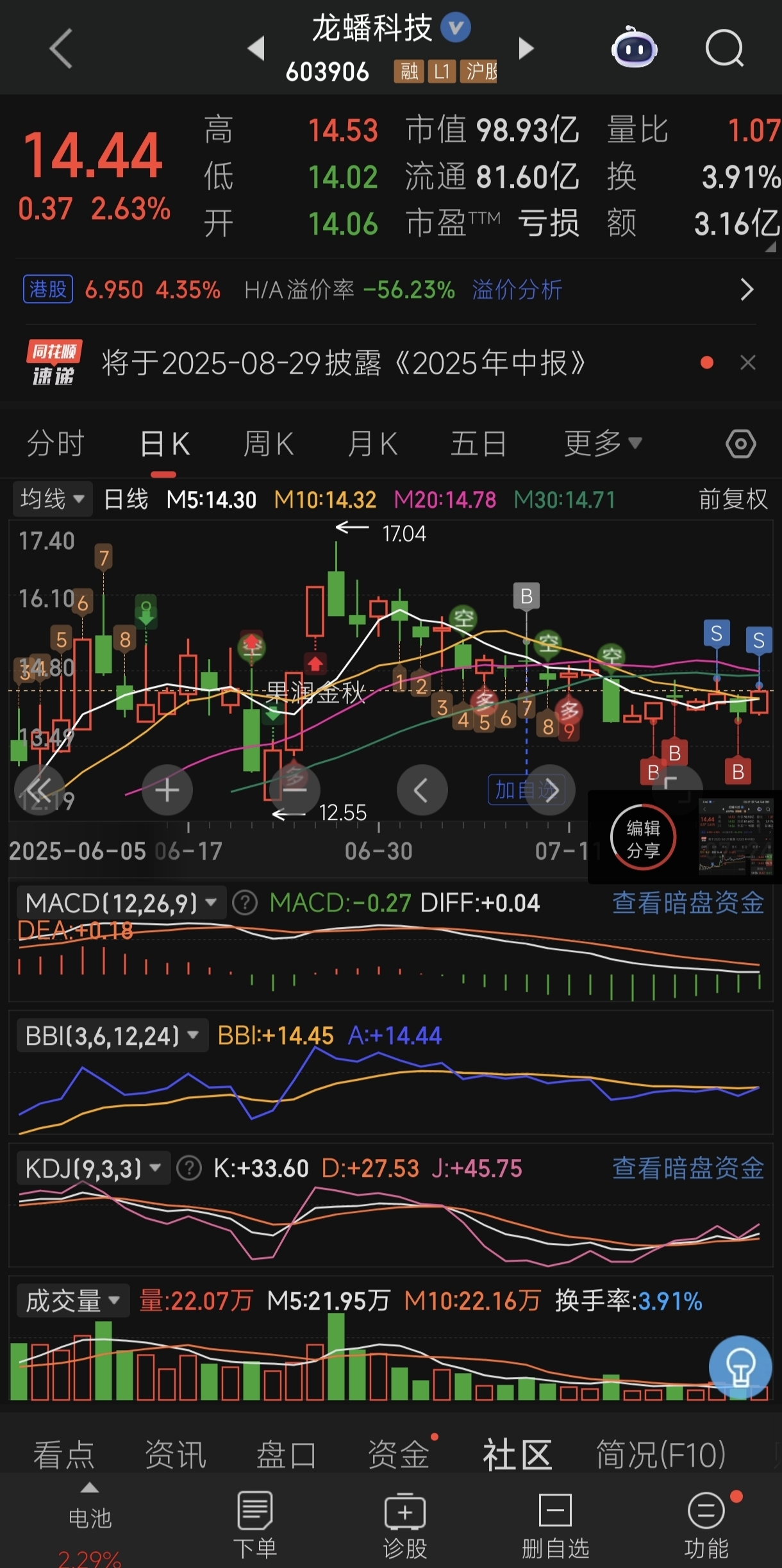Open 下单 order icon
782x1568 pixels.
(254, 1526)
